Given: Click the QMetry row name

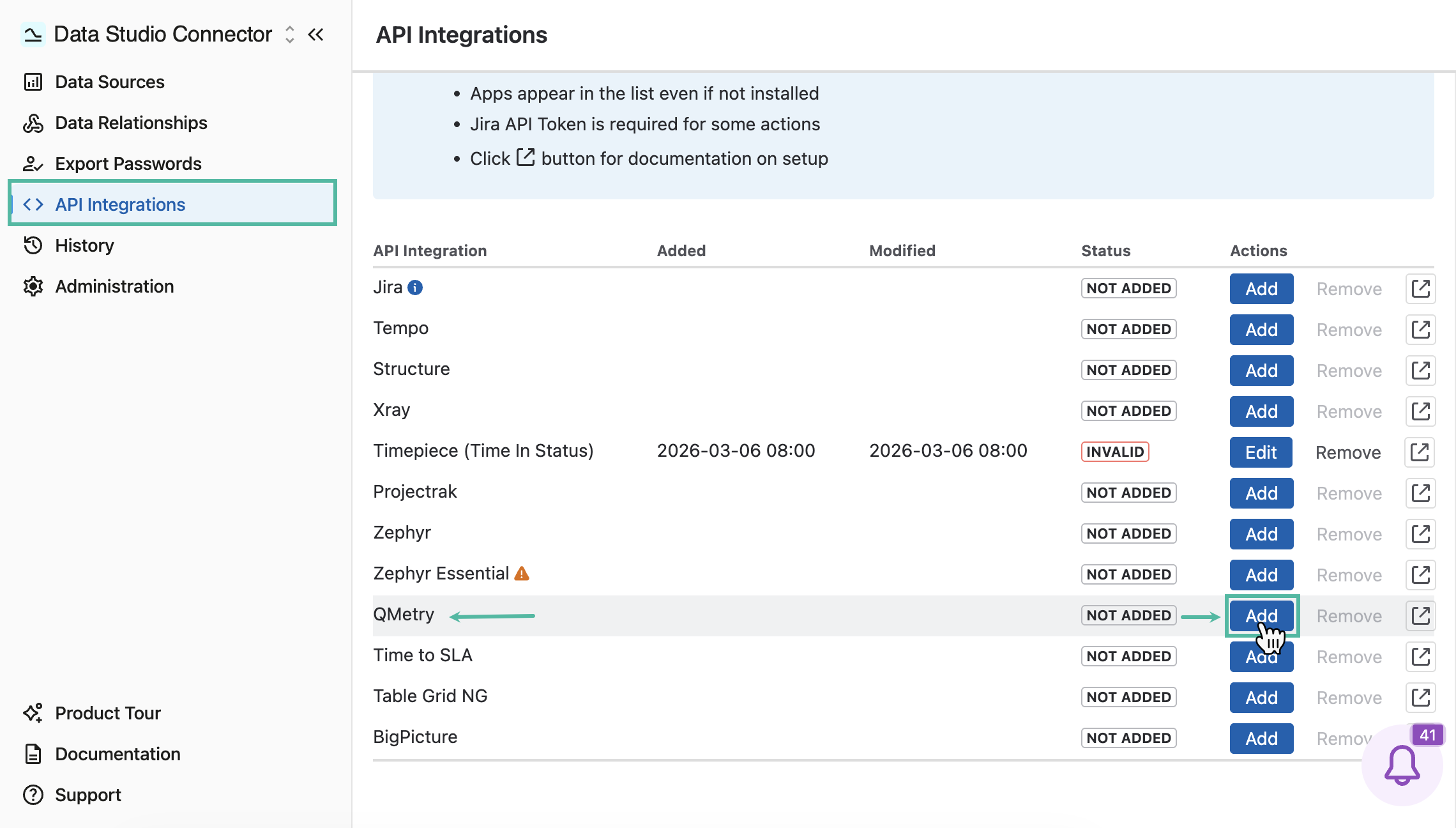Looking at the screenshot, I should [404, 615].
